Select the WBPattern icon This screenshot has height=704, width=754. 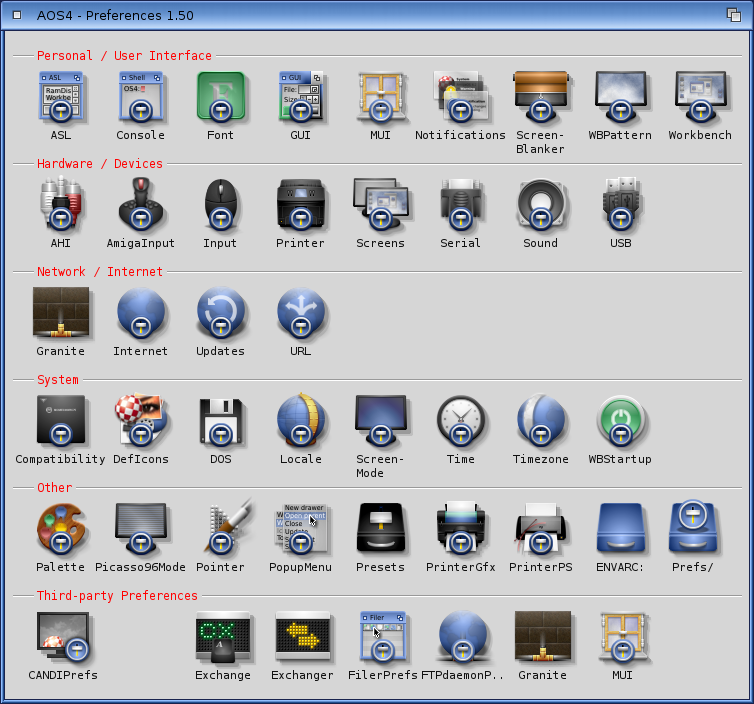click(620, 97)
